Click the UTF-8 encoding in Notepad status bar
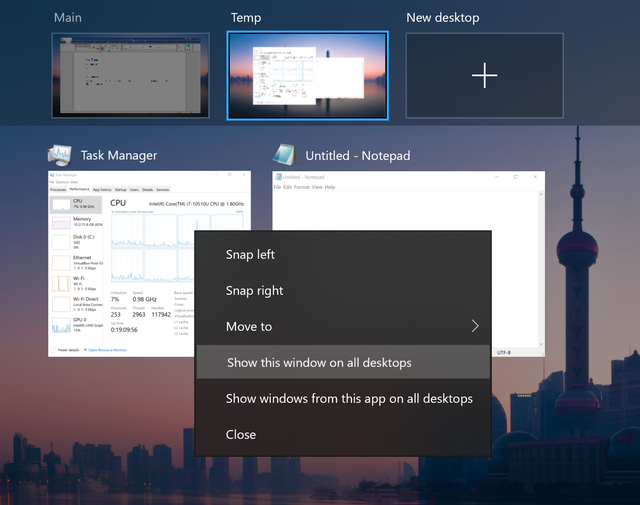Image resolution: width=640 pixels, height=505 pixels. (504, 352)
